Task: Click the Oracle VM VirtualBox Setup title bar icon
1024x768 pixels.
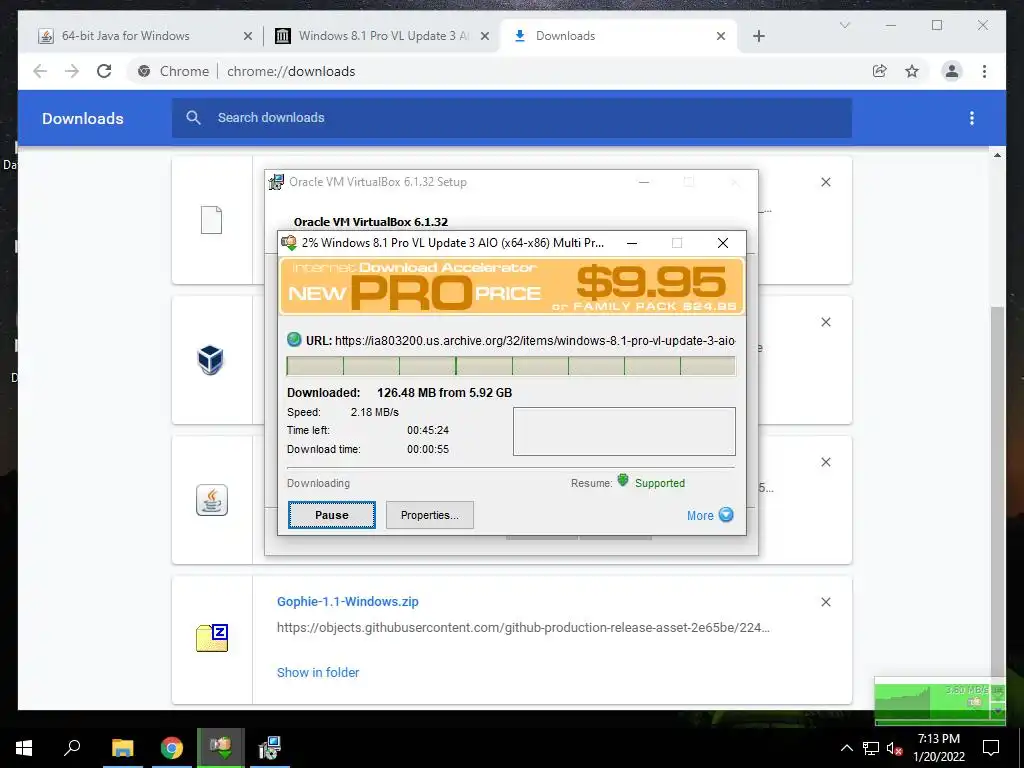Action: (276, 182)
